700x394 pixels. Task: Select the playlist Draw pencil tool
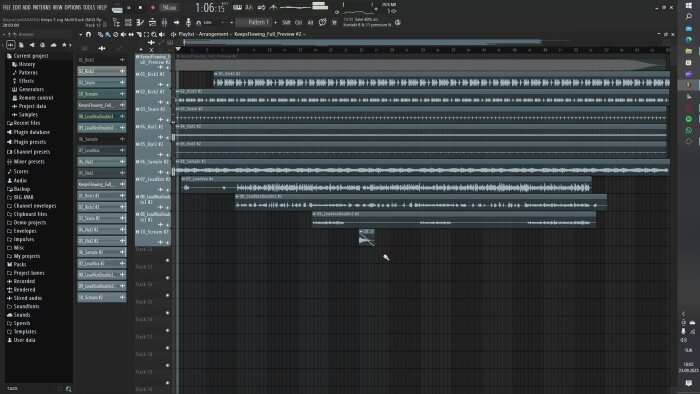100,34
